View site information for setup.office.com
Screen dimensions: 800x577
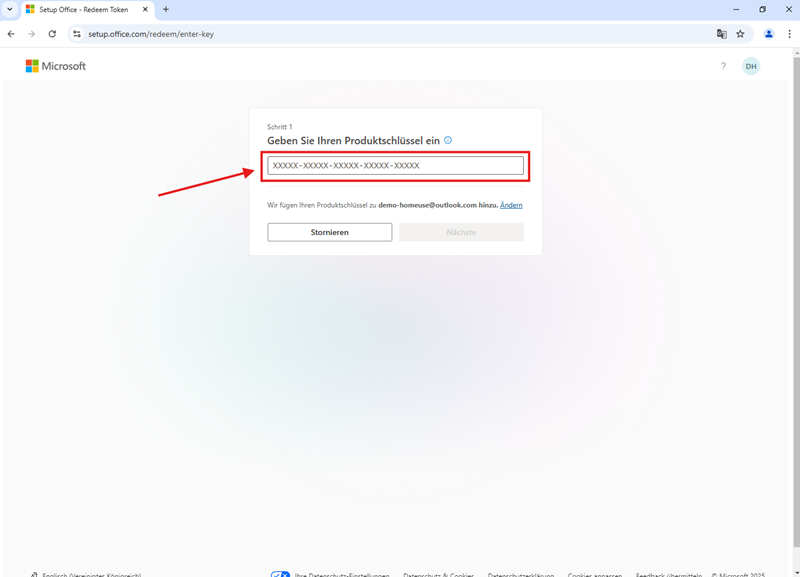(77, 34)
